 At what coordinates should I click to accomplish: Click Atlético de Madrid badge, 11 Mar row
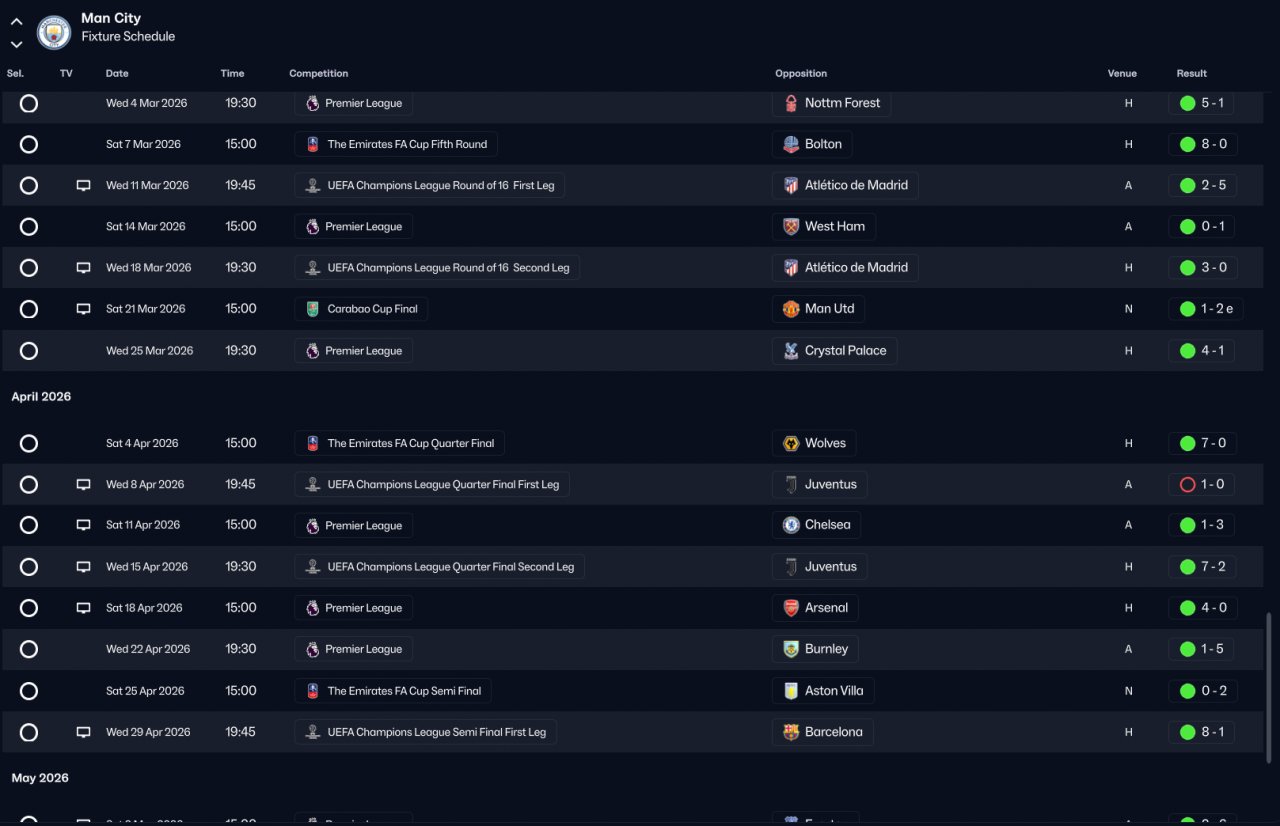coord(791,185)
